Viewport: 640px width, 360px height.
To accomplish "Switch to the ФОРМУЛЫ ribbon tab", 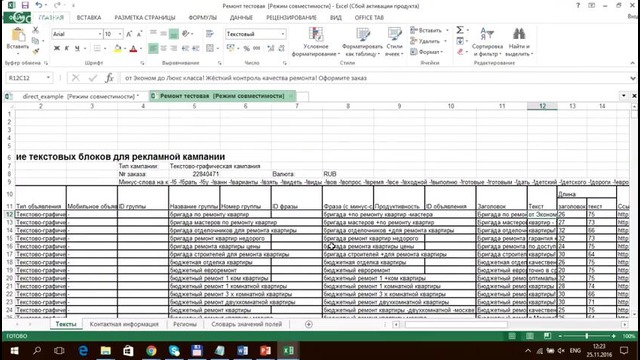I will click(x=202, y=18).
